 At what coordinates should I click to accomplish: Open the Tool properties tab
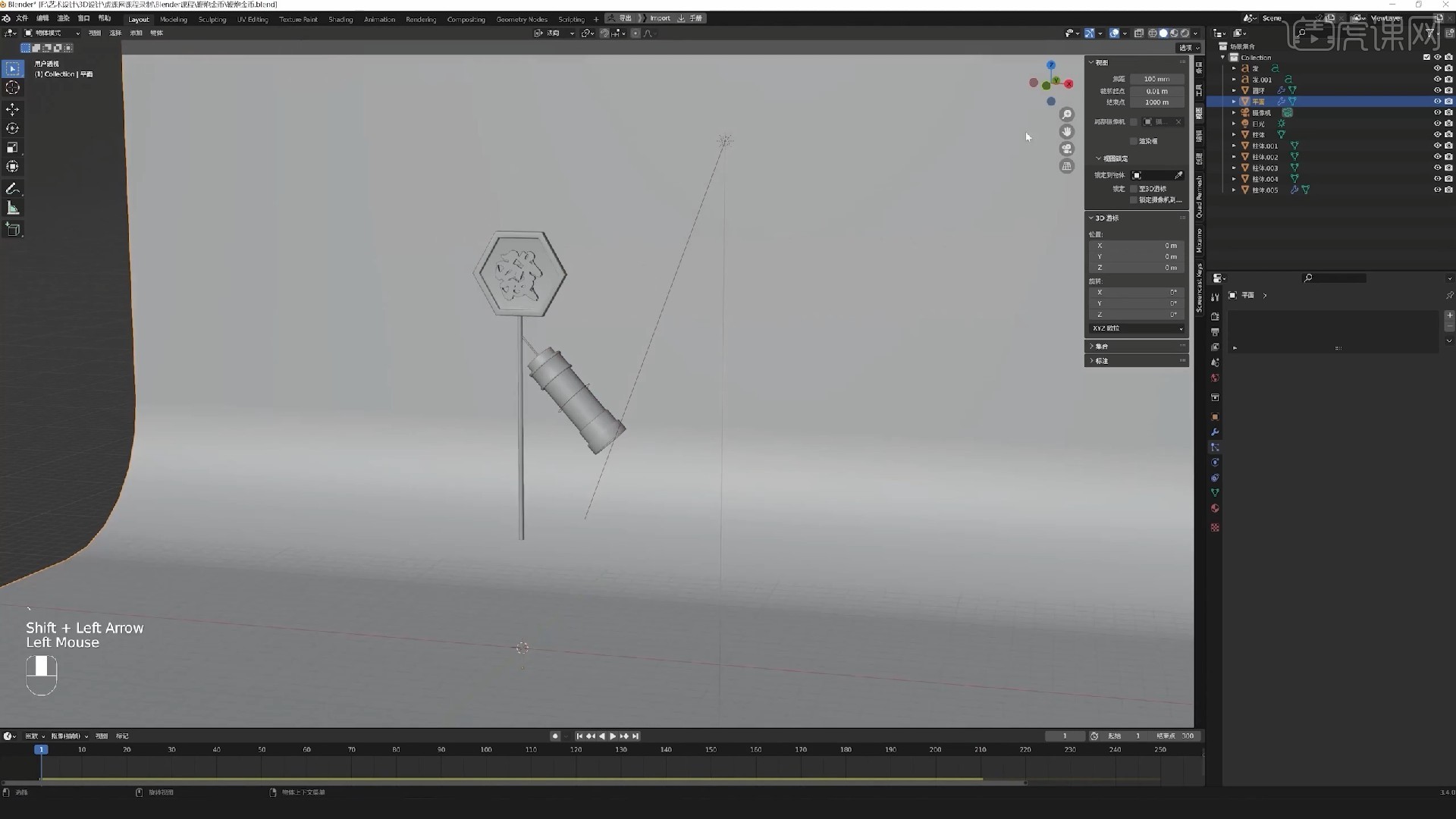pos(1215,297)
